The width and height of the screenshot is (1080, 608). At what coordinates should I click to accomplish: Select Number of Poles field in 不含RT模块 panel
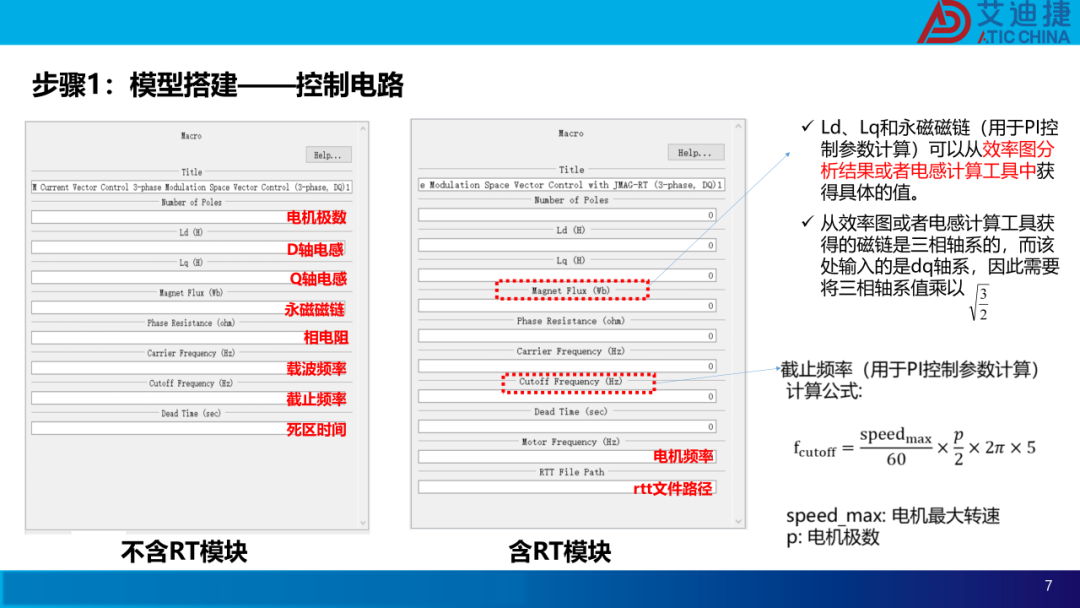(x=189, y=217)
